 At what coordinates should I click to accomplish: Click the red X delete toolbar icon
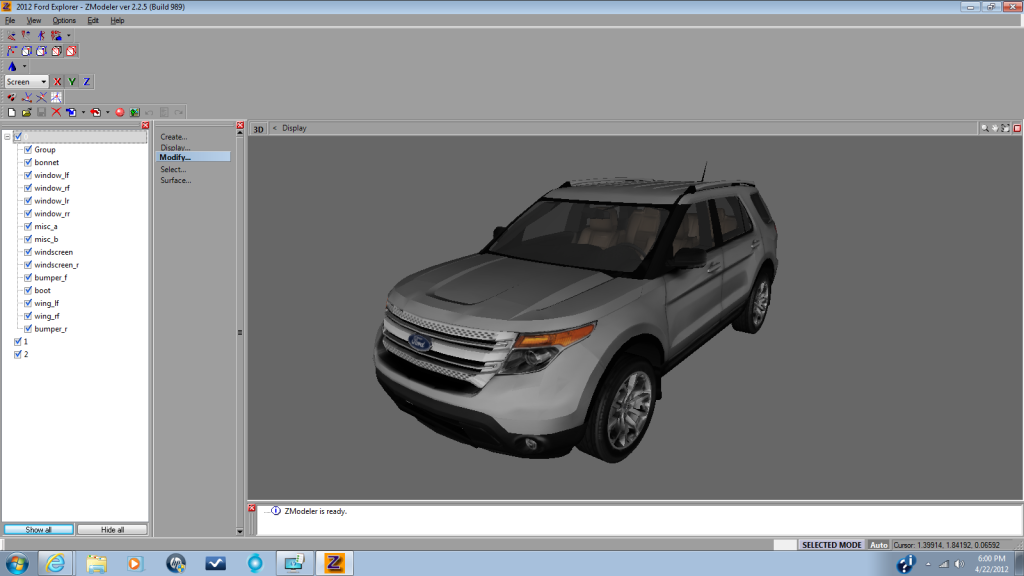56,112
